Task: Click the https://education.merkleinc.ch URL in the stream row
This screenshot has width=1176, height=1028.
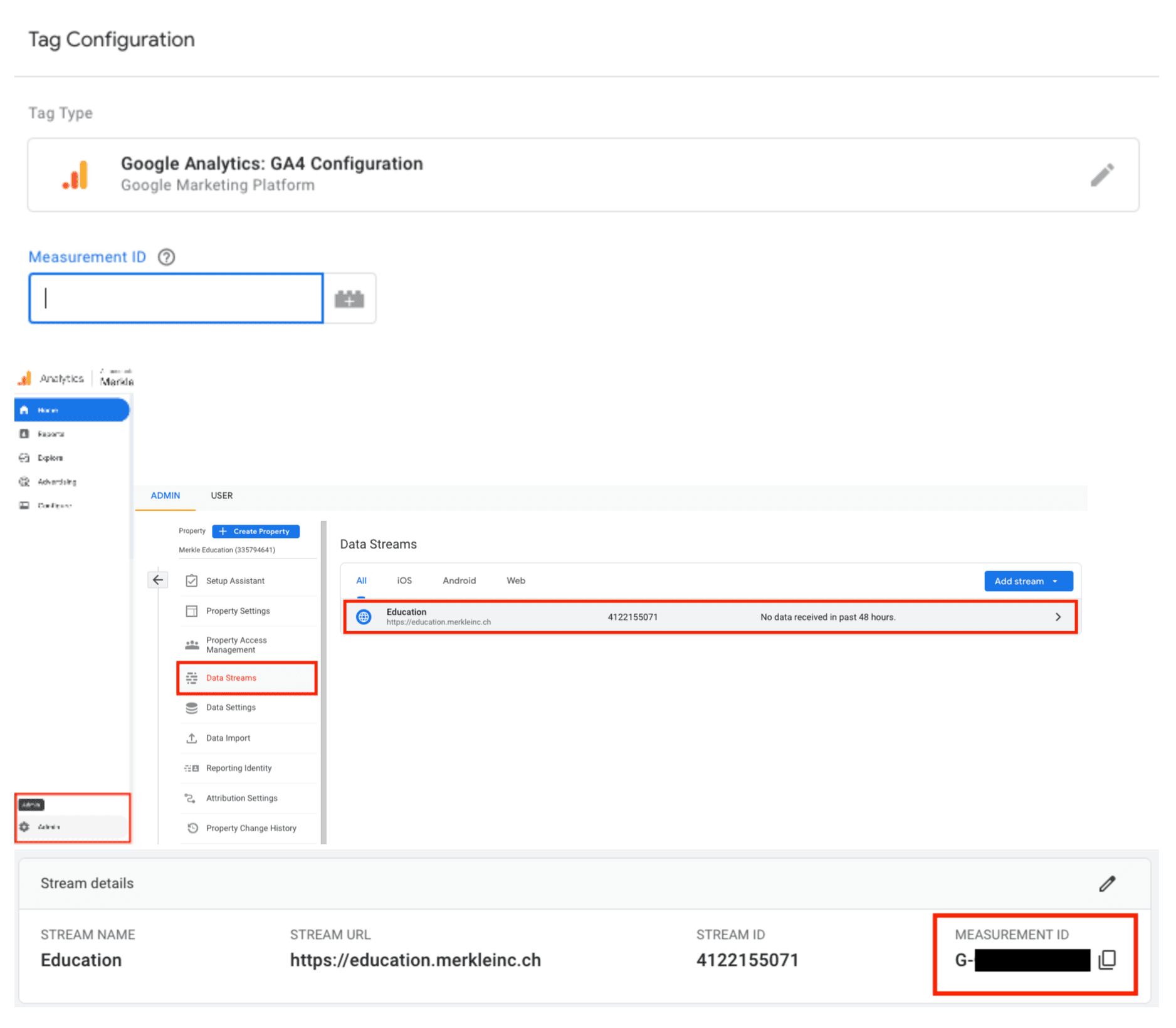Action: (439, 622)
